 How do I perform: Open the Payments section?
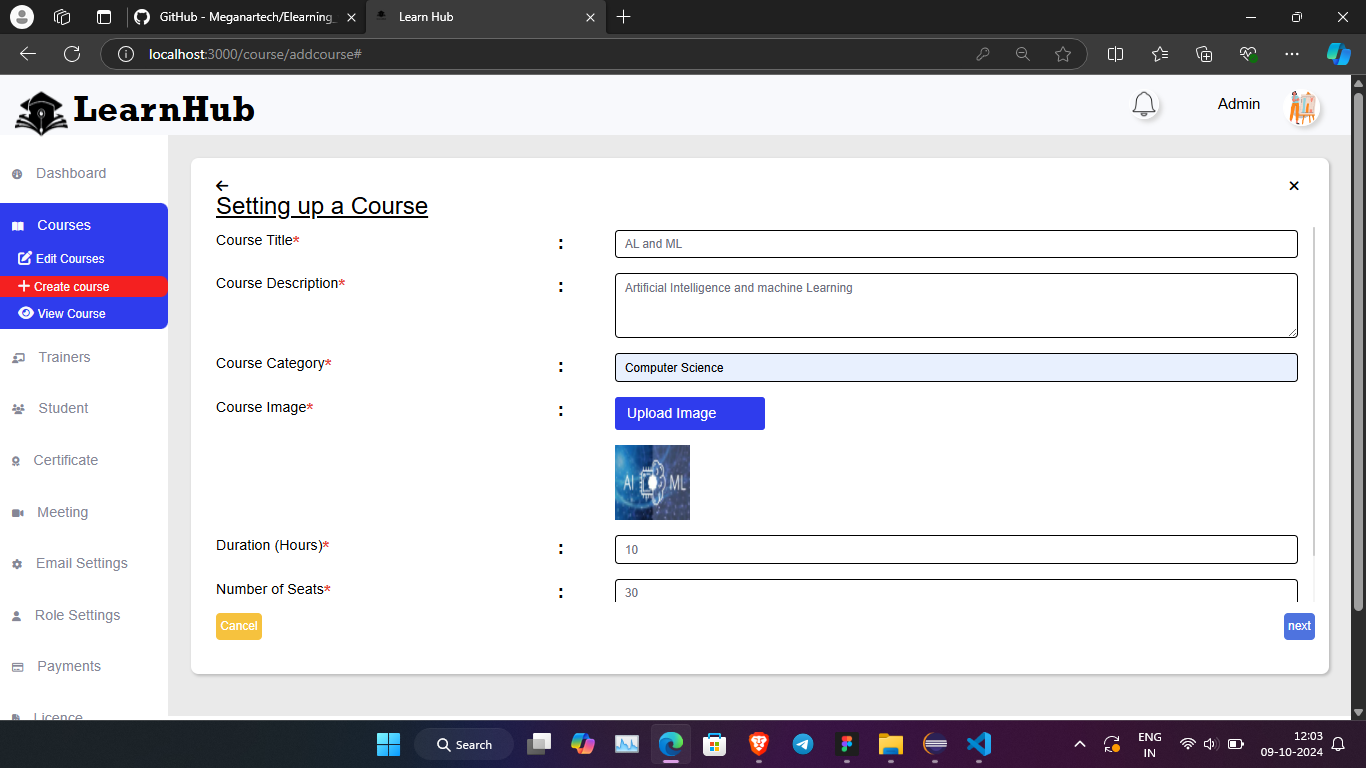(x=68, y=666)
